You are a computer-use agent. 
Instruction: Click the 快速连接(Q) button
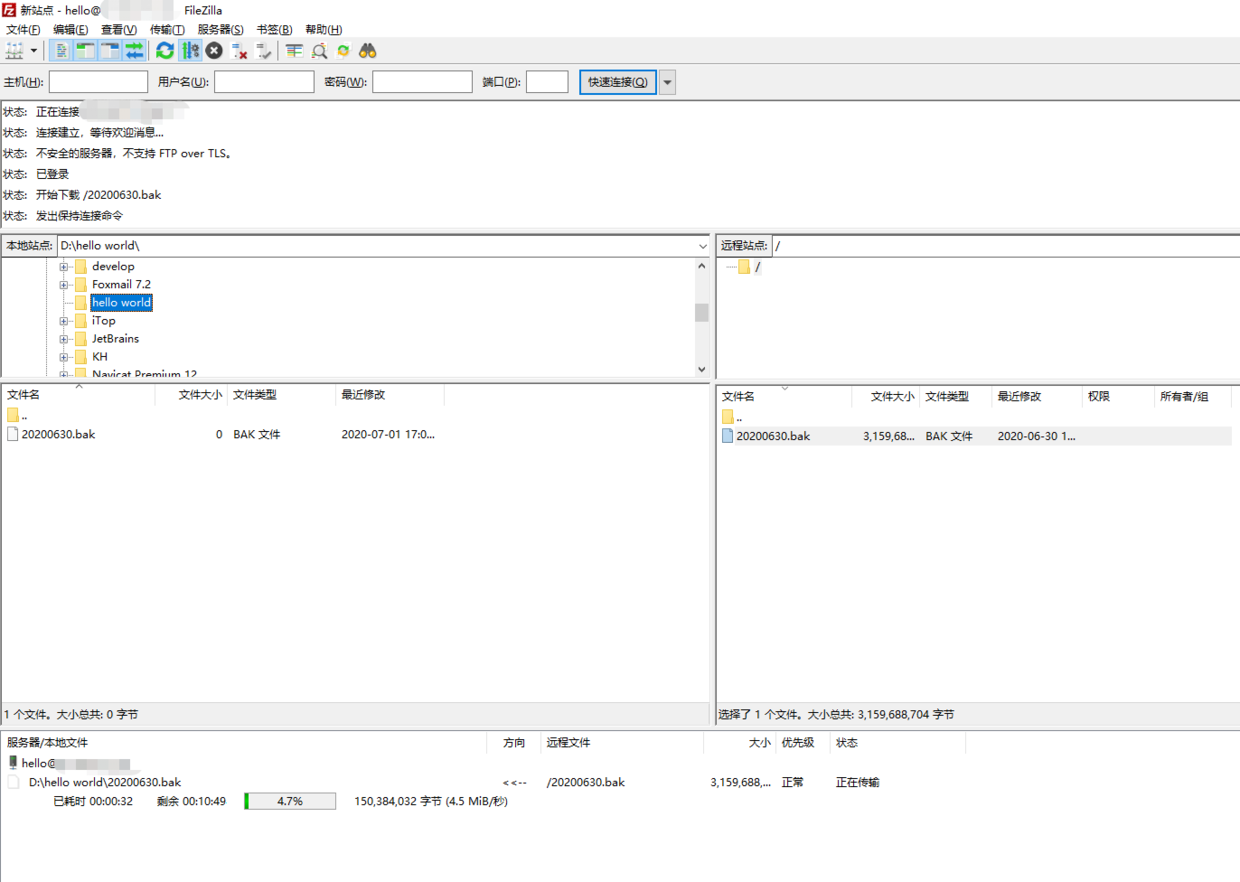point(618,82)
